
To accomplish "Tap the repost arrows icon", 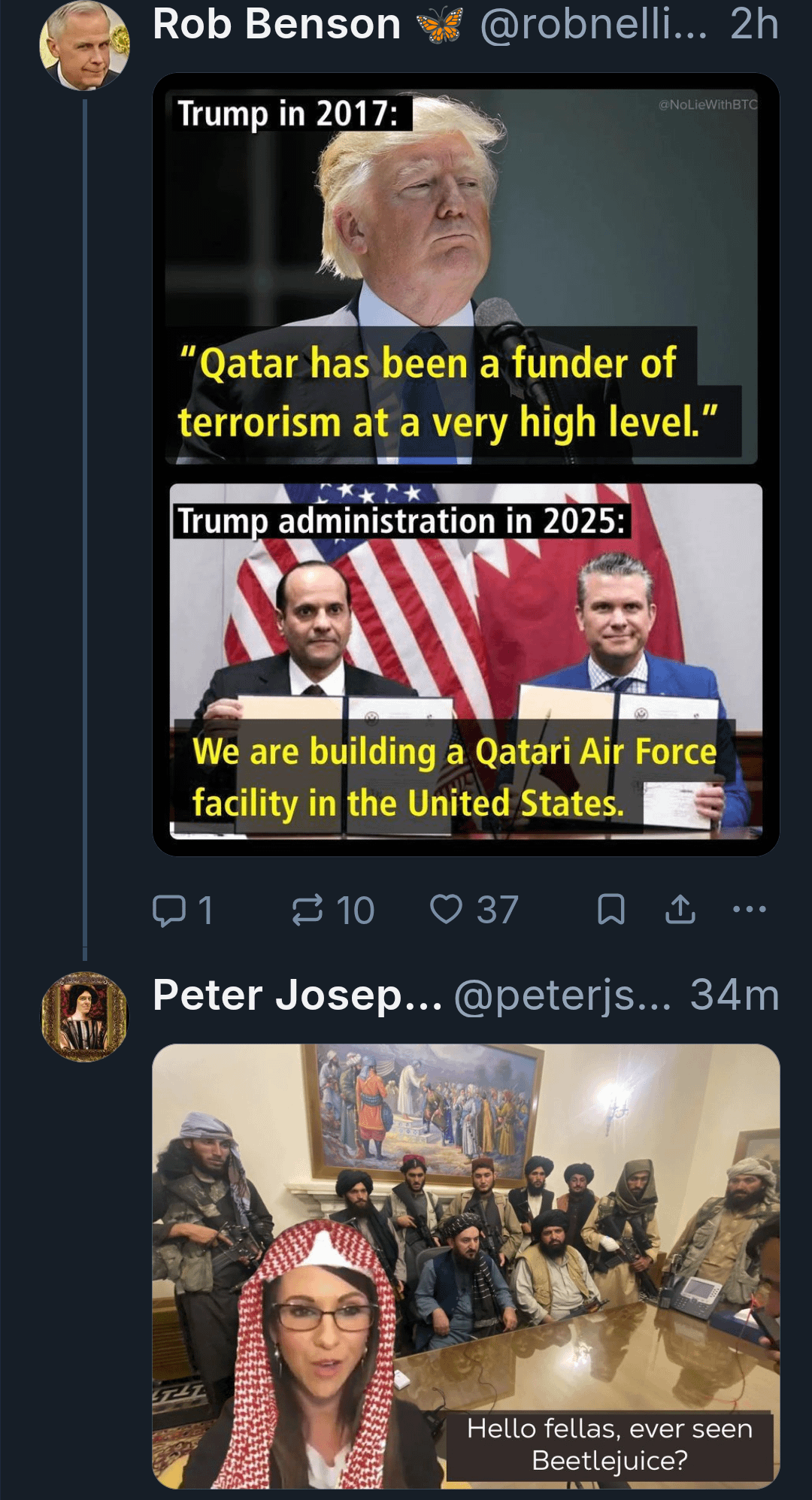I will pyautogui.click(x=308, y=910).
